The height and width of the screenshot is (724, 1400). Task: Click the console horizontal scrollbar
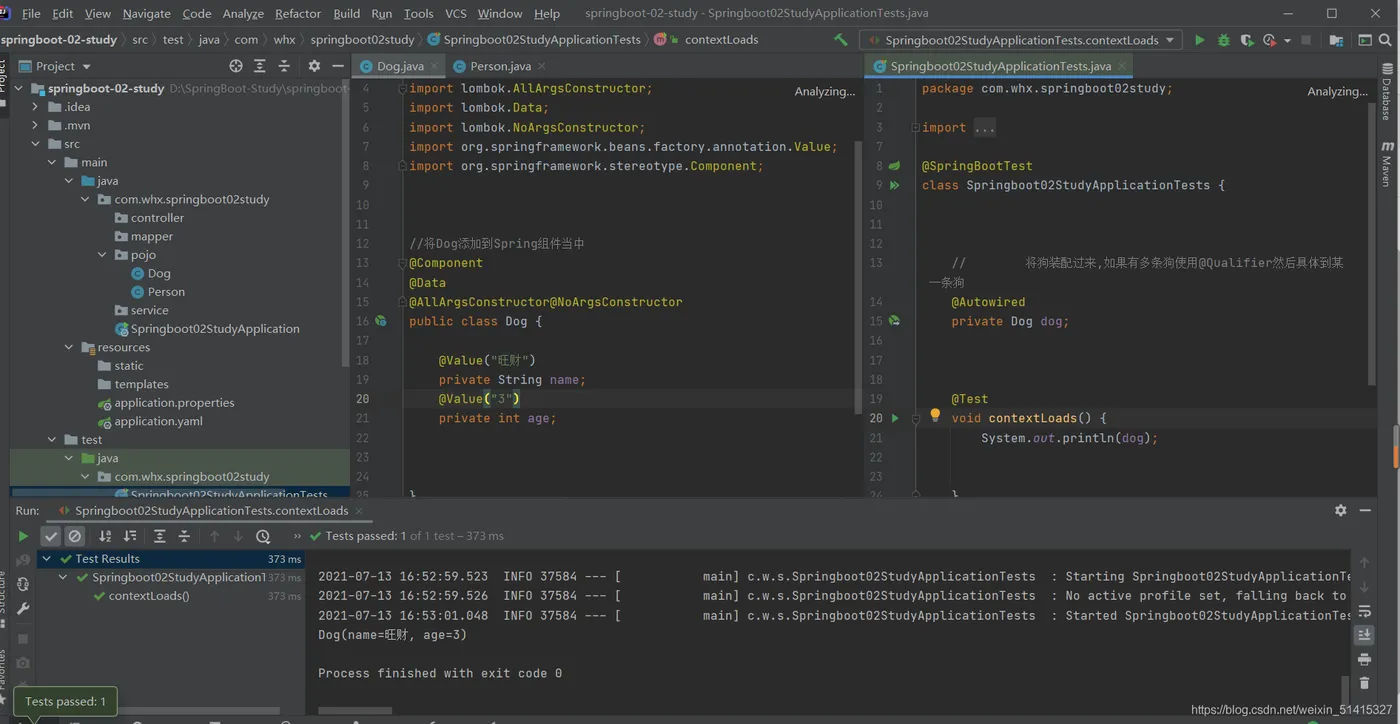[x=356, y=711]
